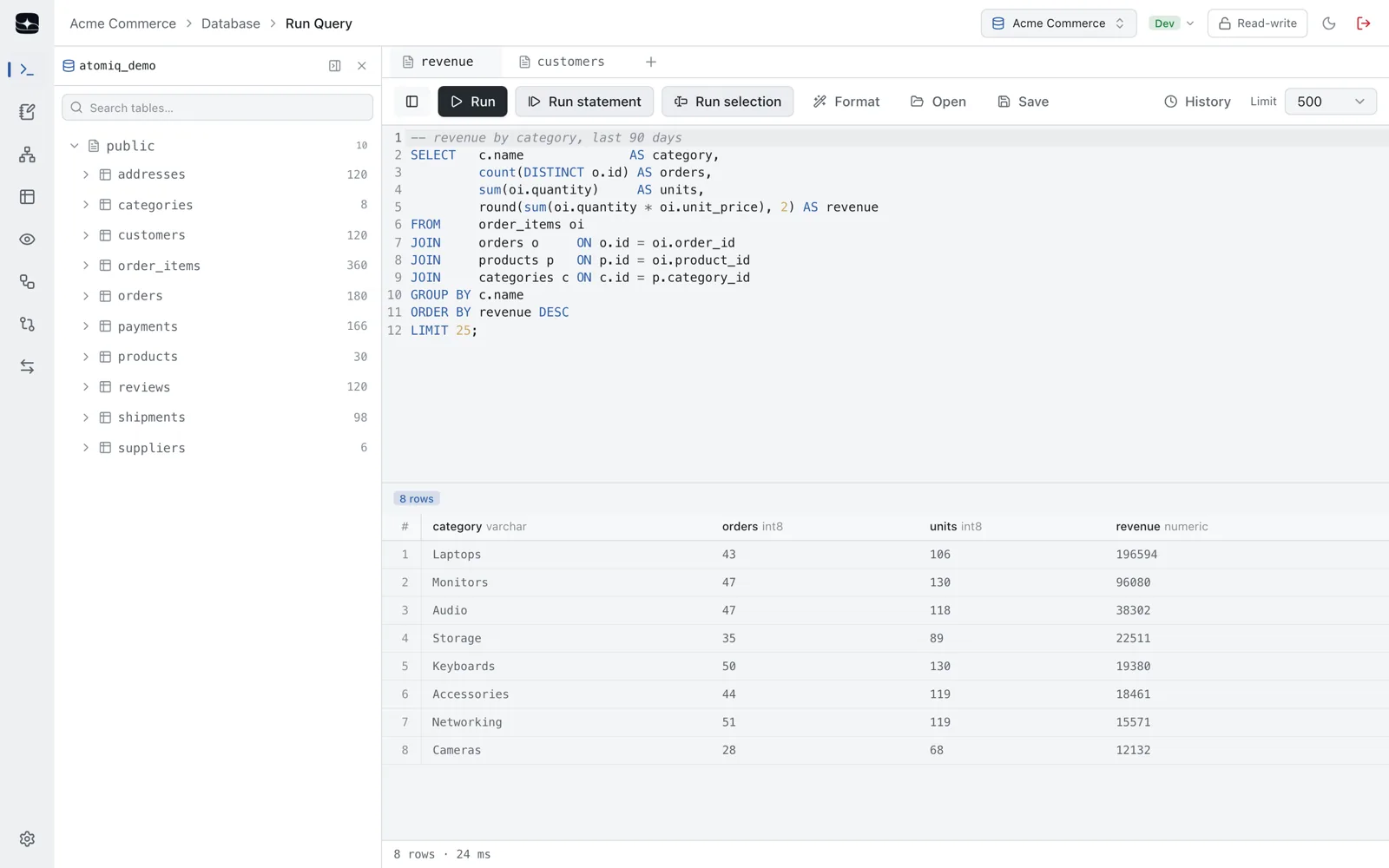This screenshot has width=1389, height=868.
Task: Select the Cameras cell
Action: coord(457,750)
